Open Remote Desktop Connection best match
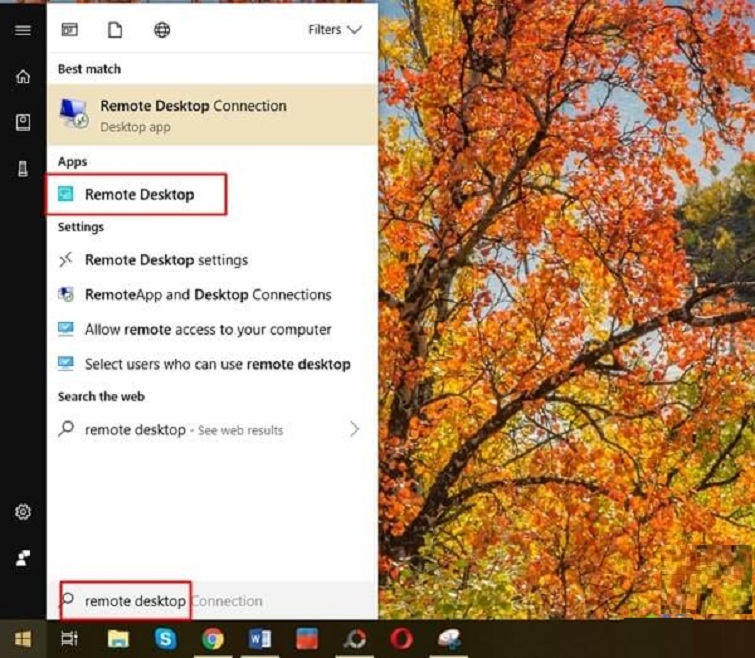755x658 pixels. (x=193, y=115)
